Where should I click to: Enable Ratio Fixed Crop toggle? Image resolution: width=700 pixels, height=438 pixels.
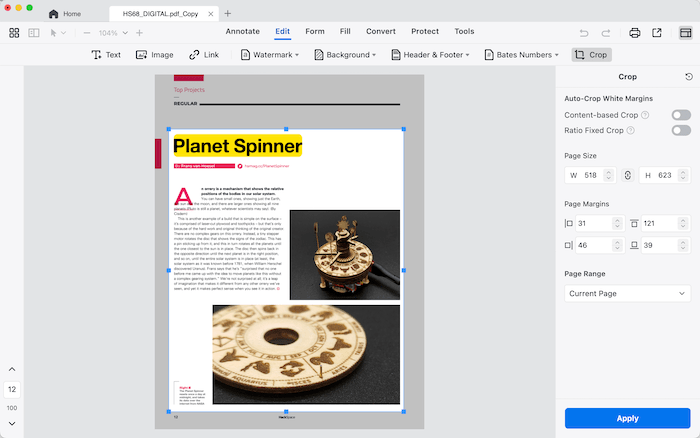[x=680, y=130]
